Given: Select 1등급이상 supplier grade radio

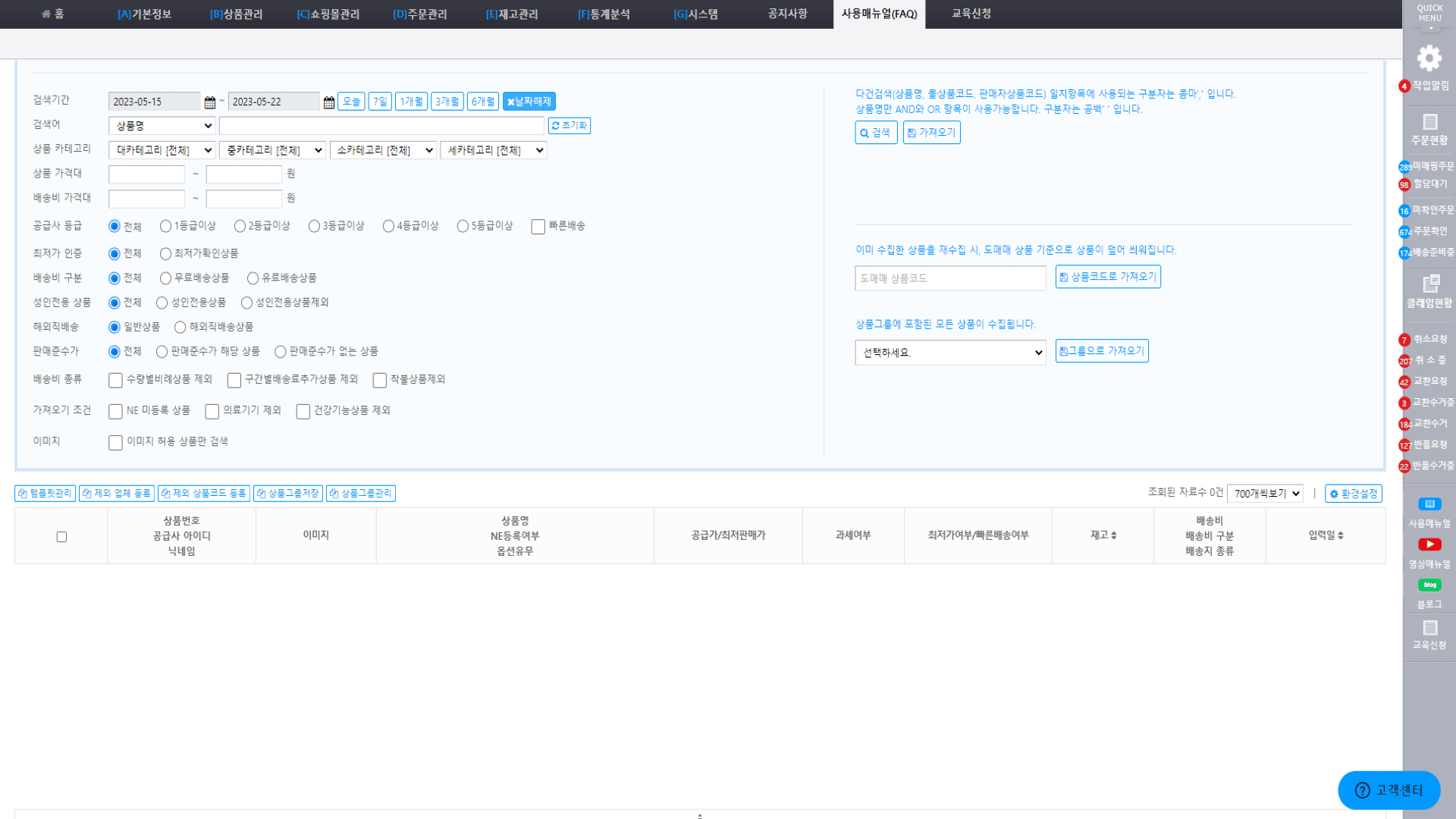Looking at the screenshot, I should [165, 226].
